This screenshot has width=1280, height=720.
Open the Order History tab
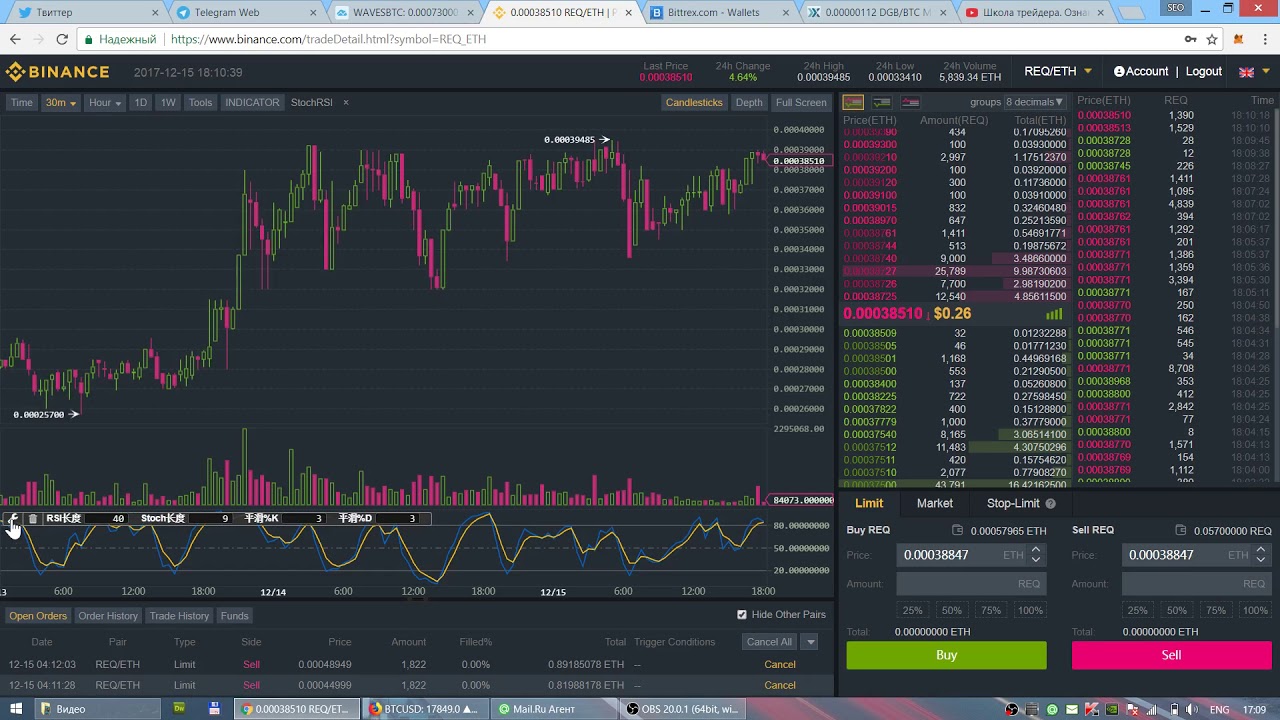point(108,615)
